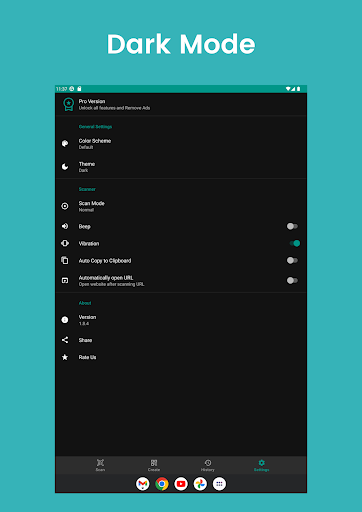
Task: Tap the status bar clock 11:37
Action: pyautogui.click(x=62, y=89)
